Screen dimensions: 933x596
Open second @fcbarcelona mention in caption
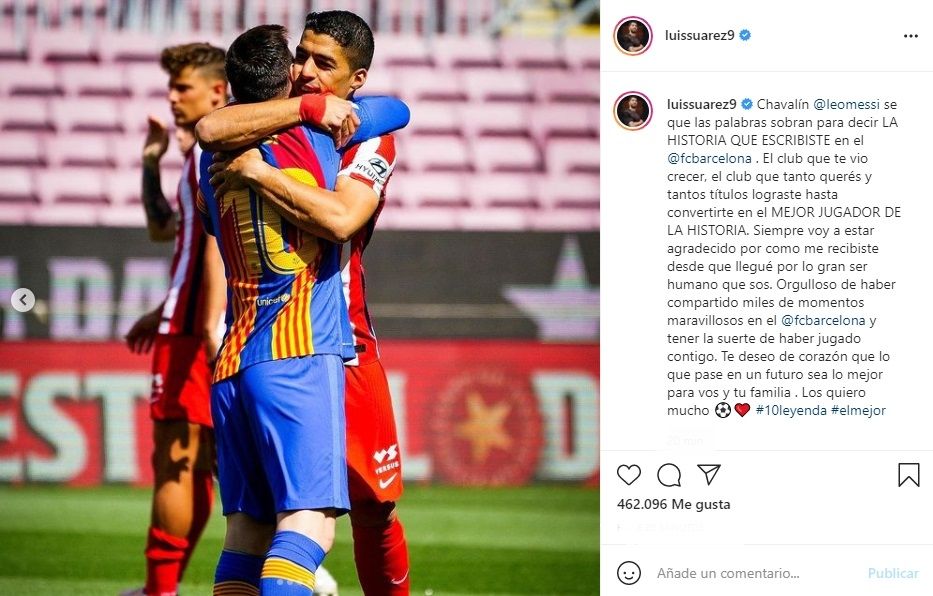tap(823, 320)
